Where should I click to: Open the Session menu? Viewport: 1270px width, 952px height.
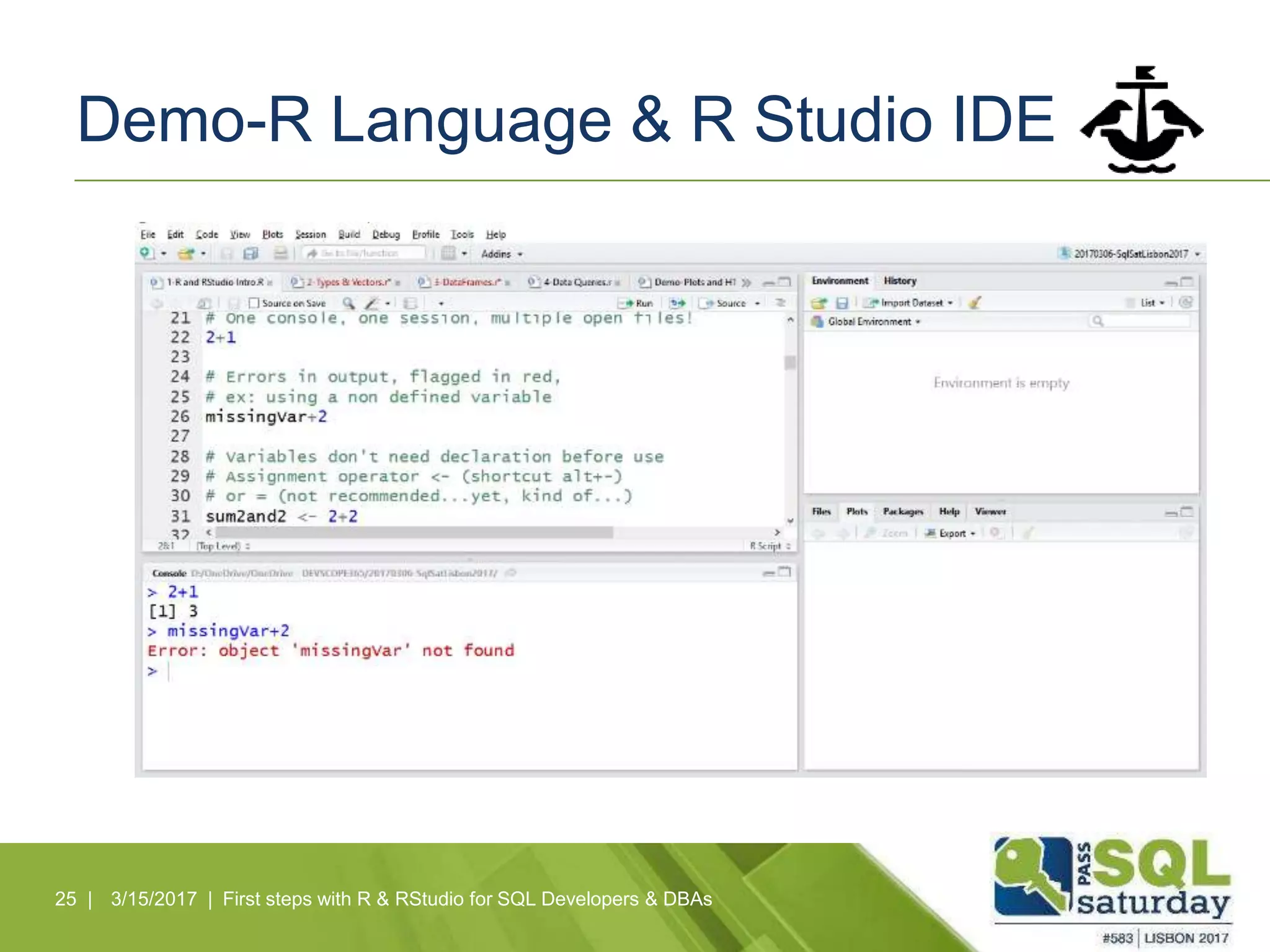310,234
